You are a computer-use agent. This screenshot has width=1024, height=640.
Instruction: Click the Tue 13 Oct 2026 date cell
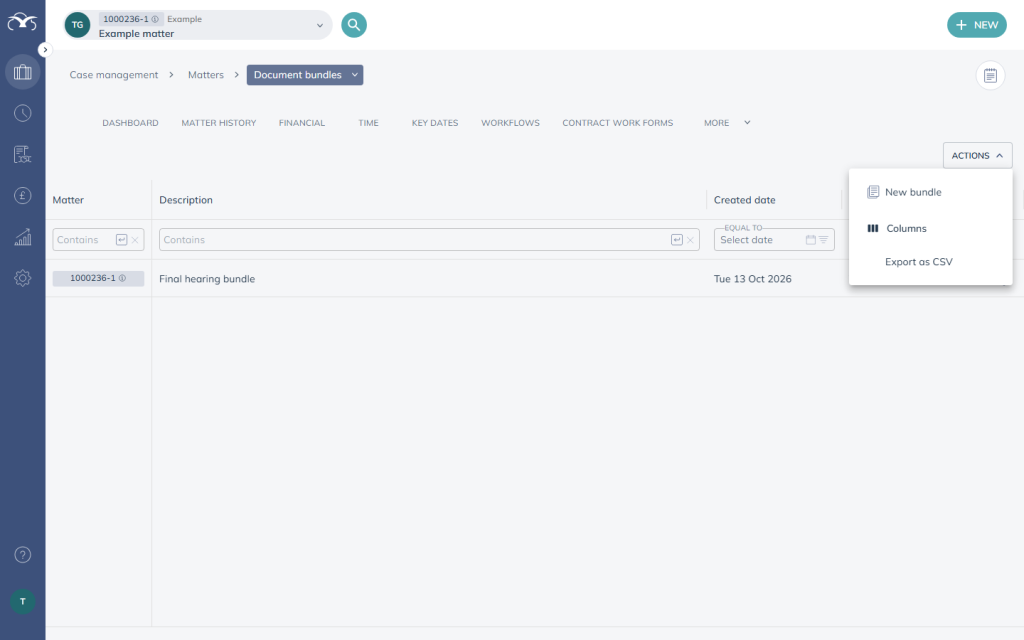752,279
